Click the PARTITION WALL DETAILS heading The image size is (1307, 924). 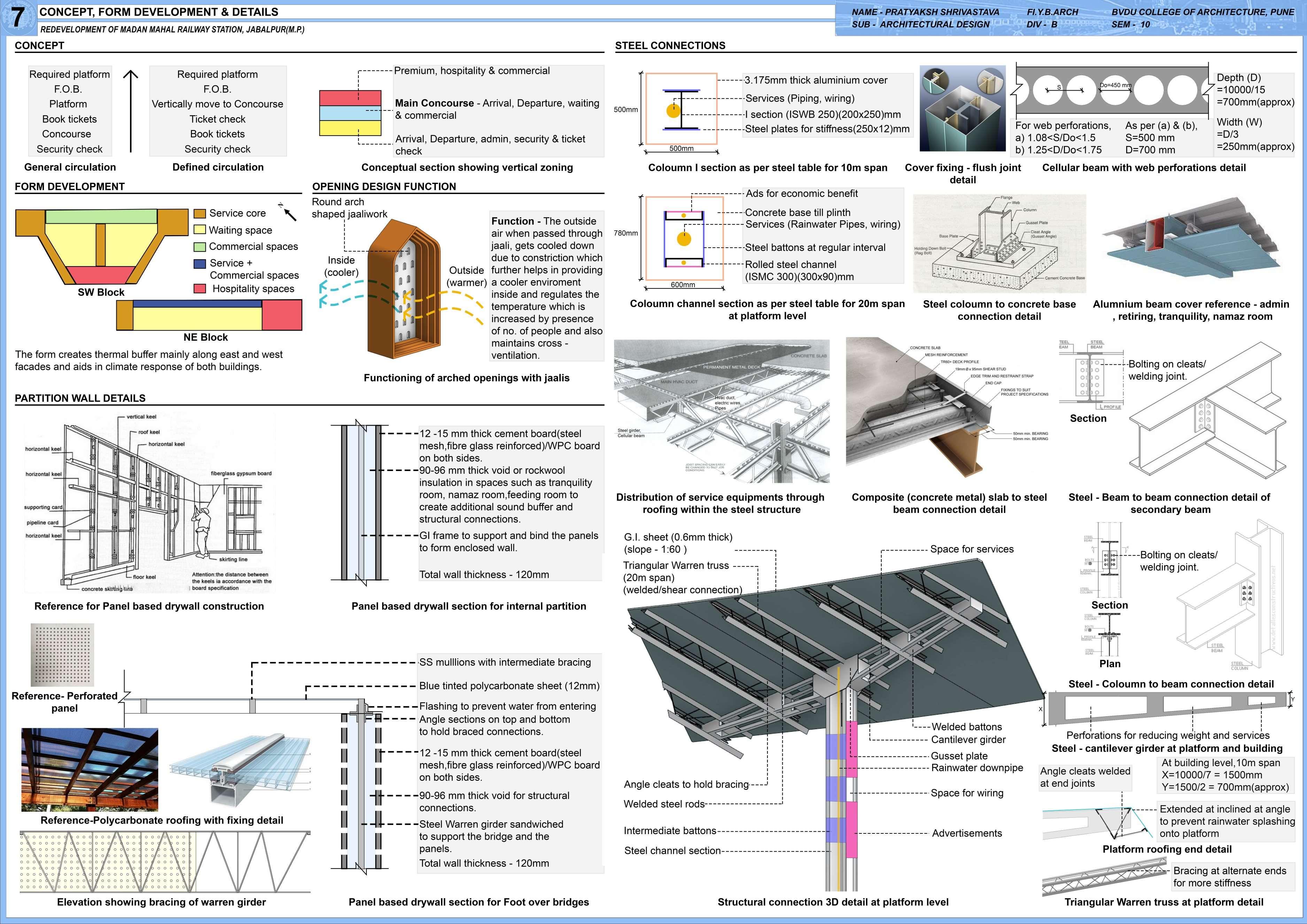pos(80,399)
